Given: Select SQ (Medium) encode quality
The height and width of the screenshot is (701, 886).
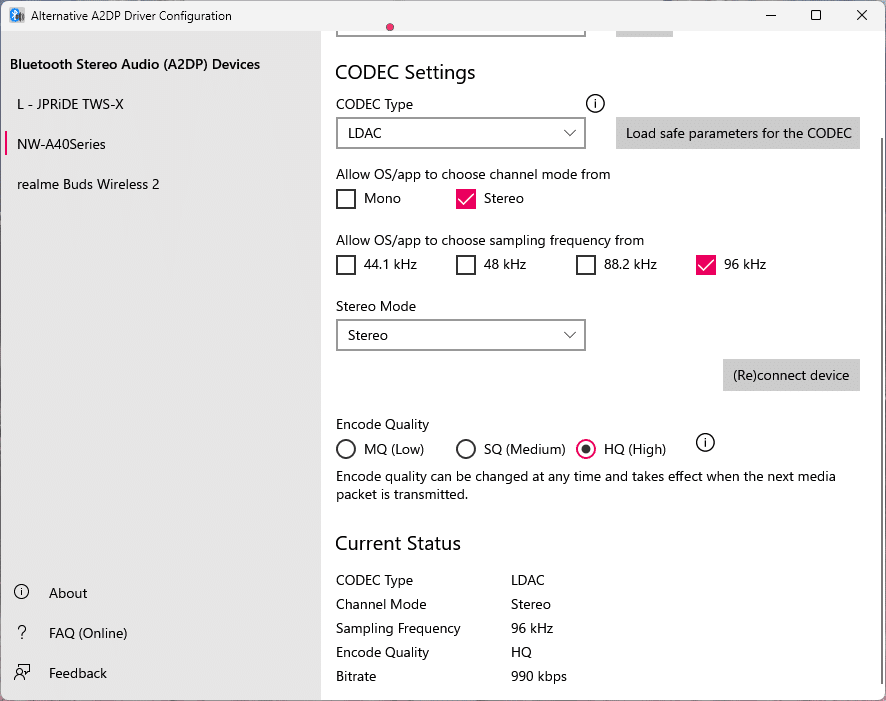Looking at the screenshot, I should click(x=465, y=449).
